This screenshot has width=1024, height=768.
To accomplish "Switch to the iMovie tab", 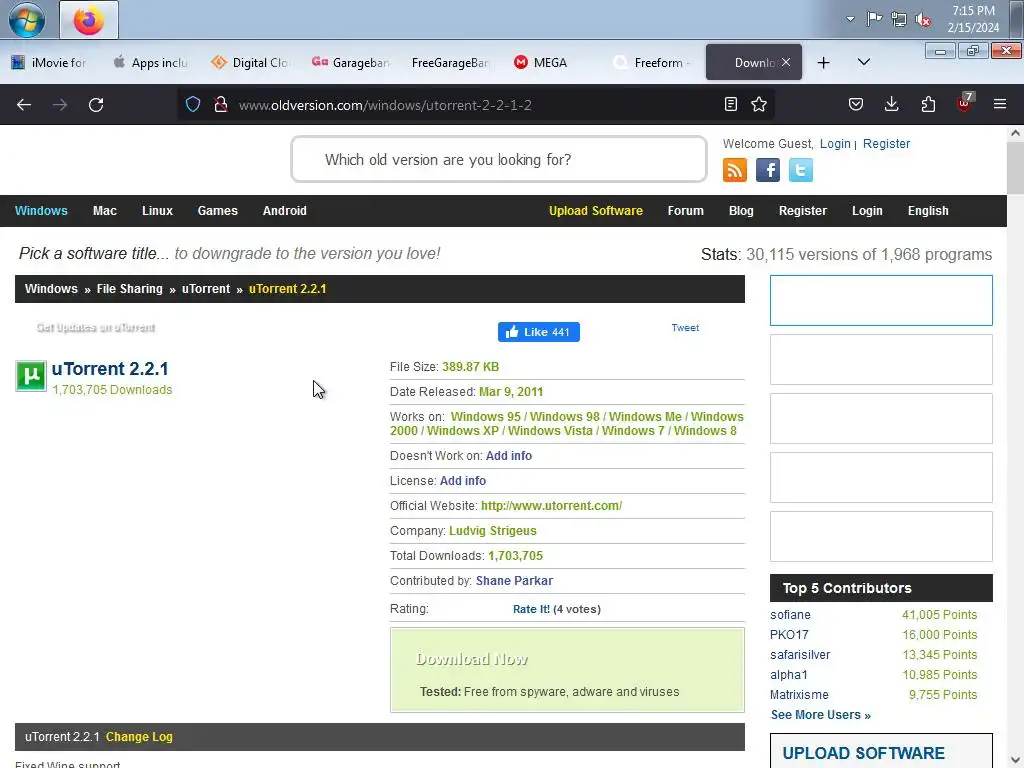I will (x=49, y=63).
